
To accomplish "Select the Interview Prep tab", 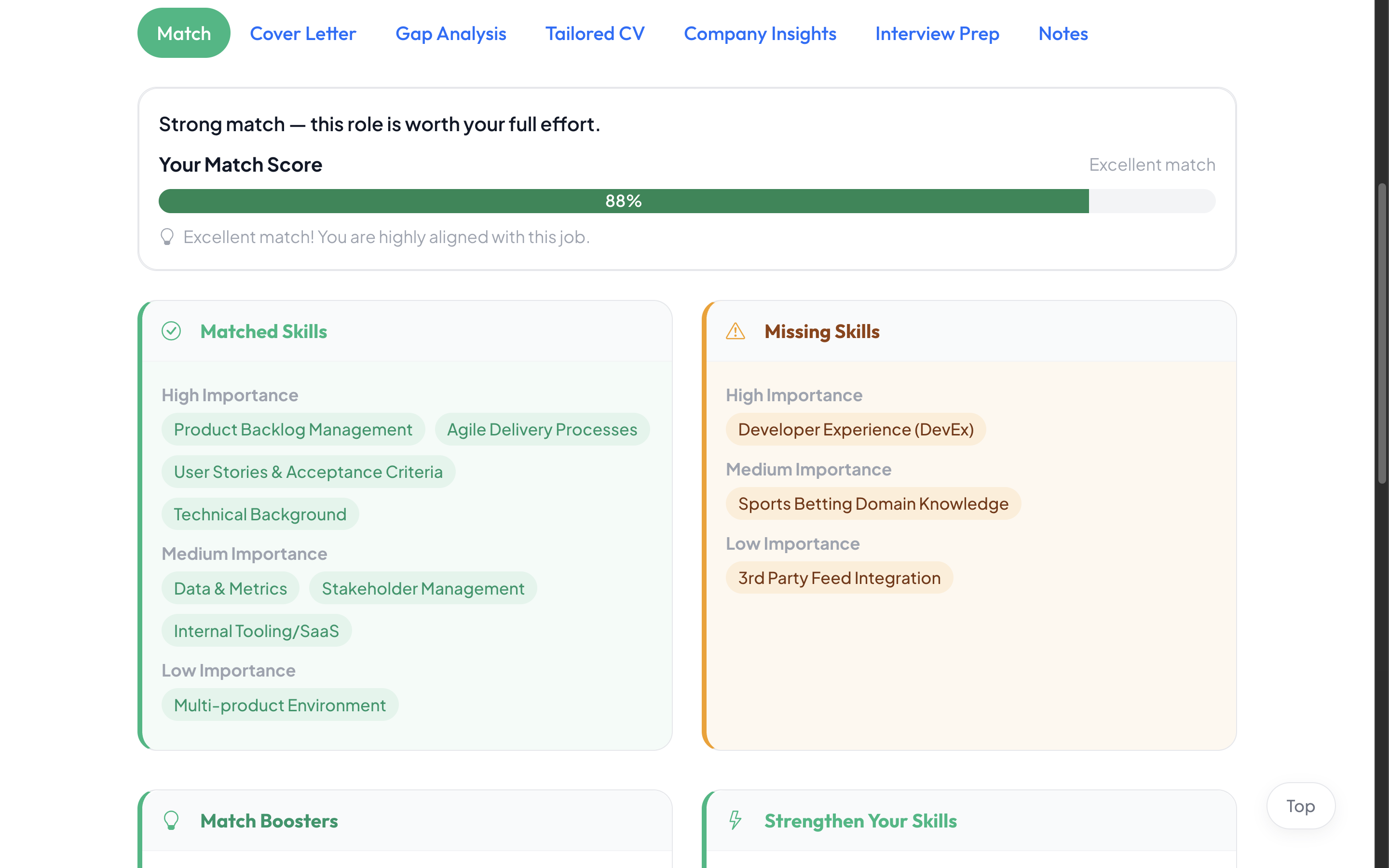I will click(937, 34).
